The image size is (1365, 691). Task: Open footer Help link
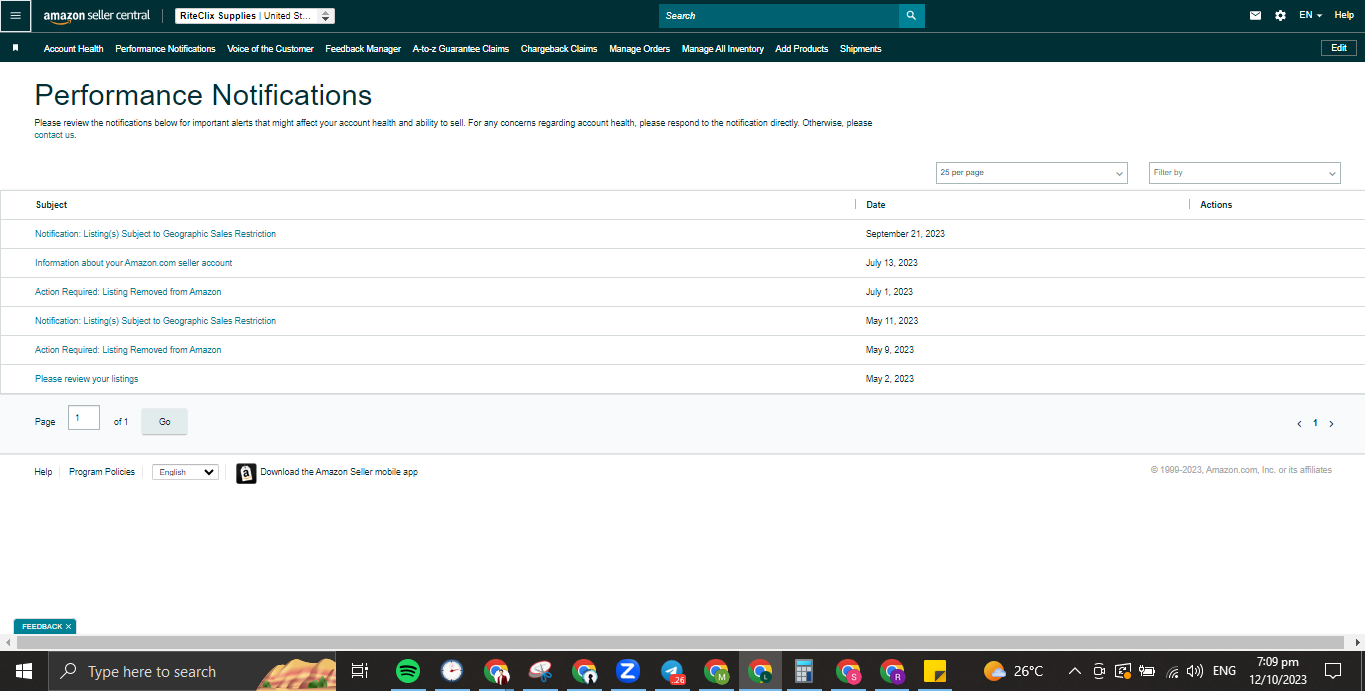[x=43, y=472]
